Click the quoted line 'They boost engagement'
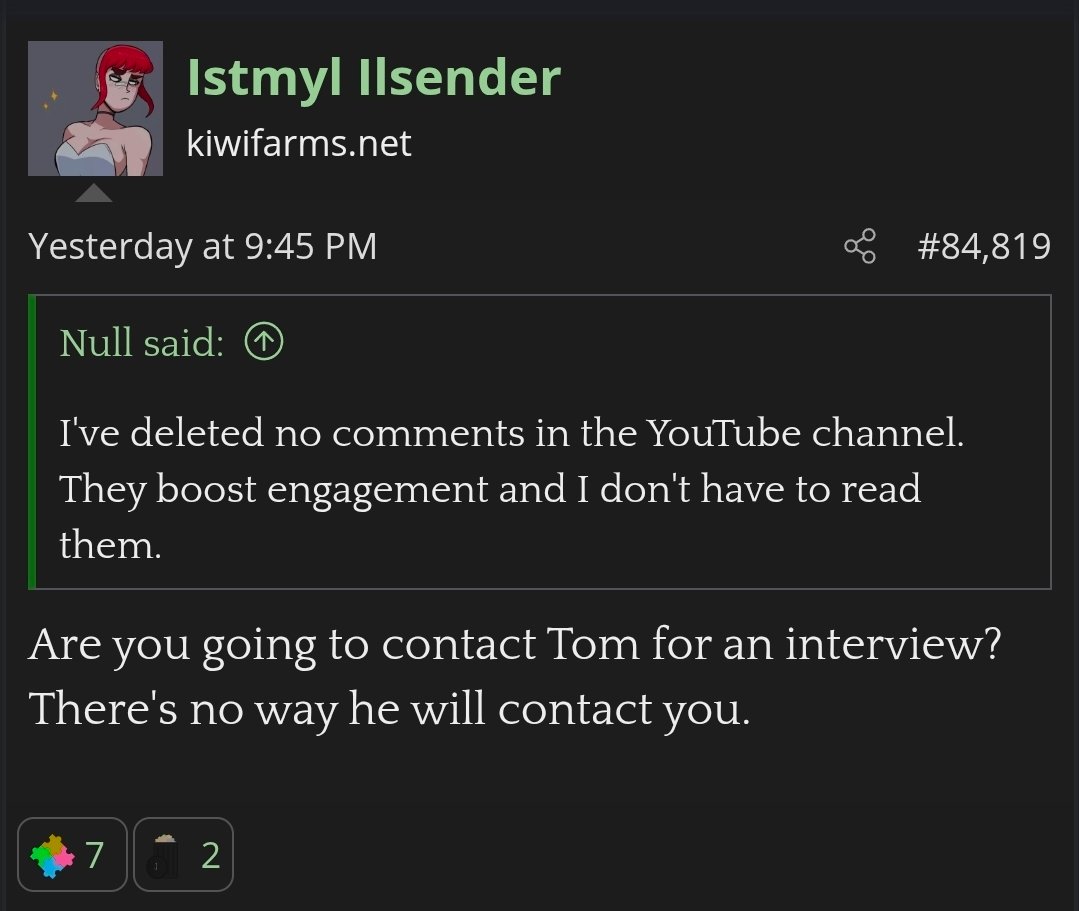The height and width of the screenshot is (911, 1079). (489, 489)
